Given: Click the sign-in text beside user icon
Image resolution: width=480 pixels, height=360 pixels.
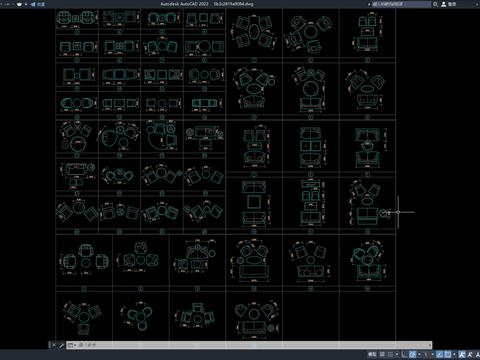Looking at the screenshot, I should [x=452, y=4].
